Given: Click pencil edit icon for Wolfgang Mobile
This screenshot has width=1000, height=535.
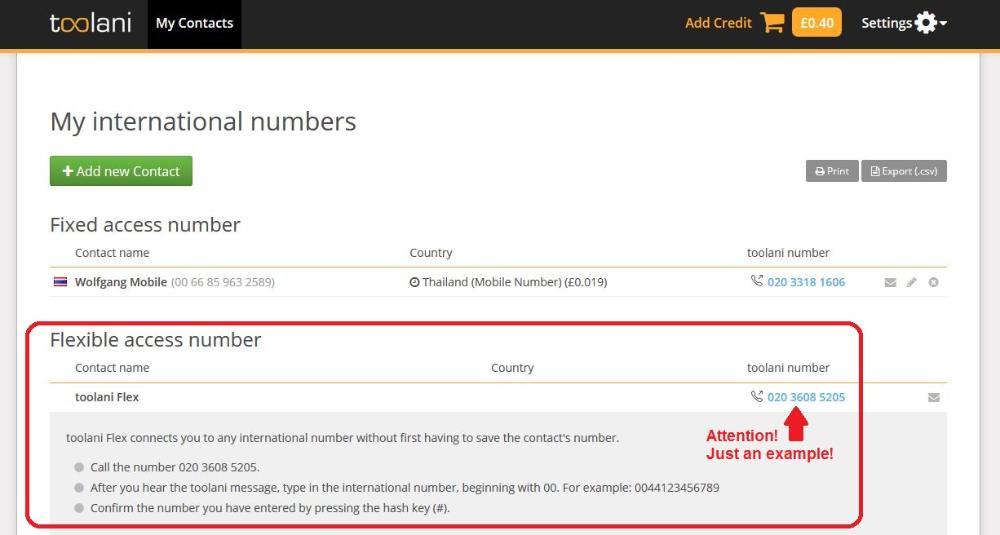Looking at the screenshot, I should (912, 282).
